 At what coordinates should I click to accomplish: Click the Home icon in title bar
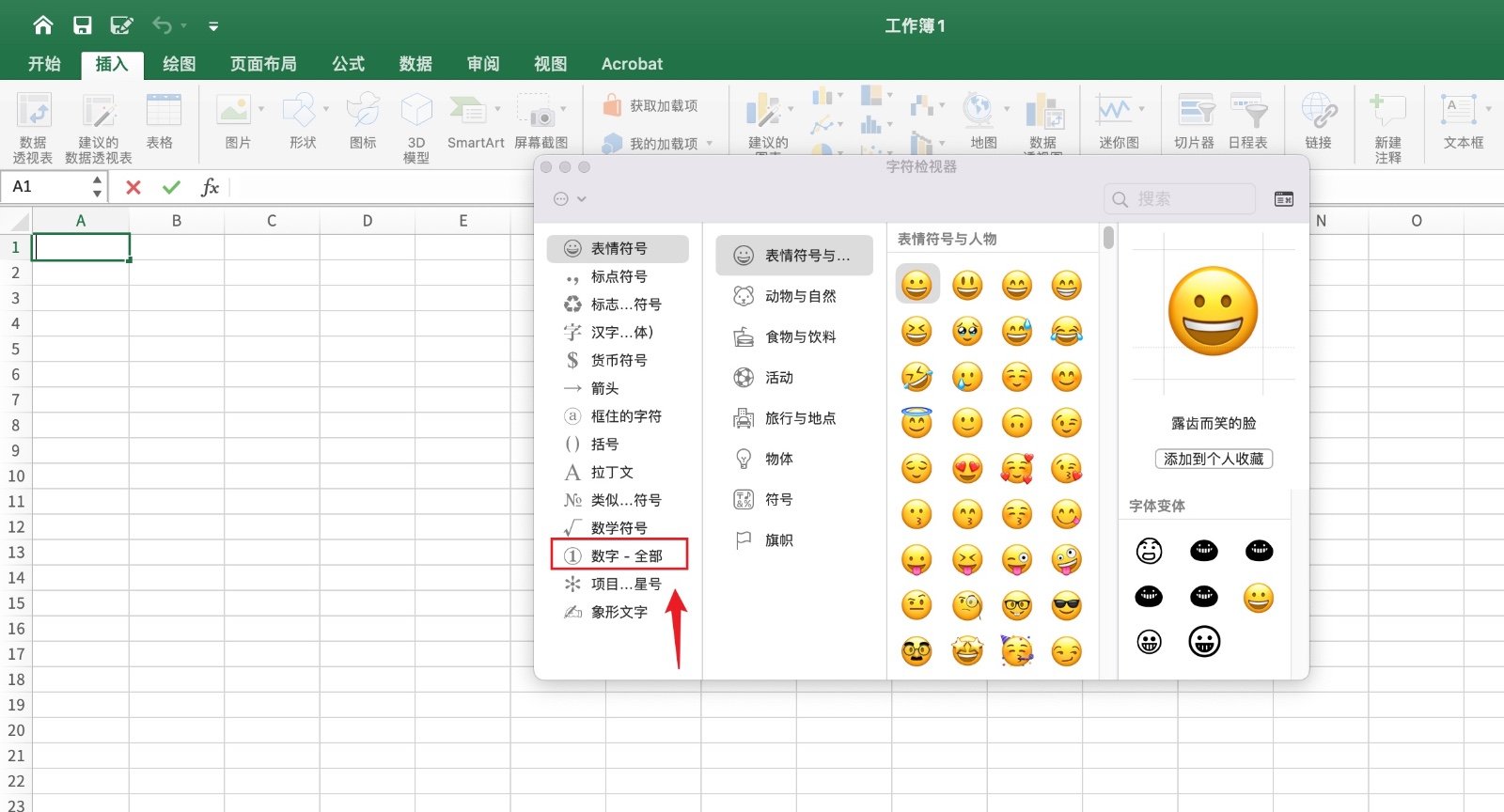(x=43, y=25)
